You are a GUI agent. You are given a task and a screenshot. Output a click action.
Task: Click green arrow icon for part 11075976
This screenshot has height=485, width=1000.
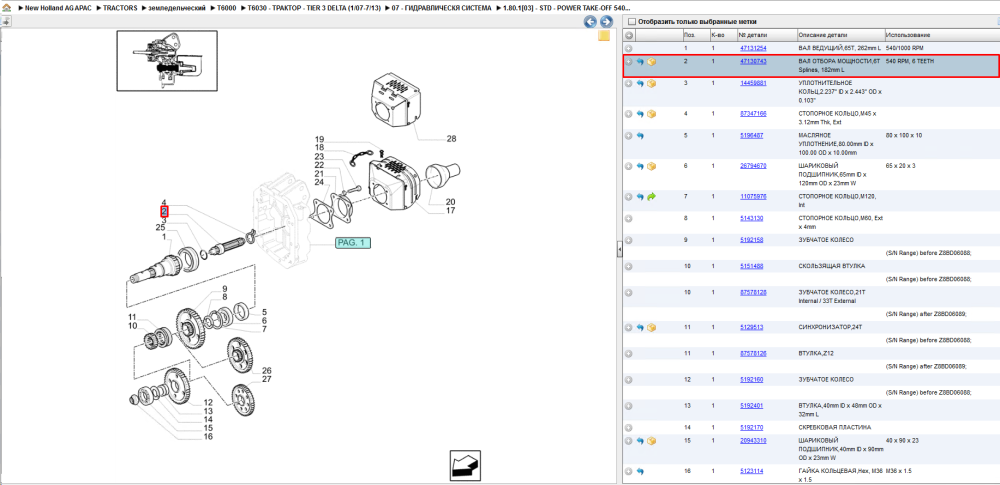click(x=652, y=197)
